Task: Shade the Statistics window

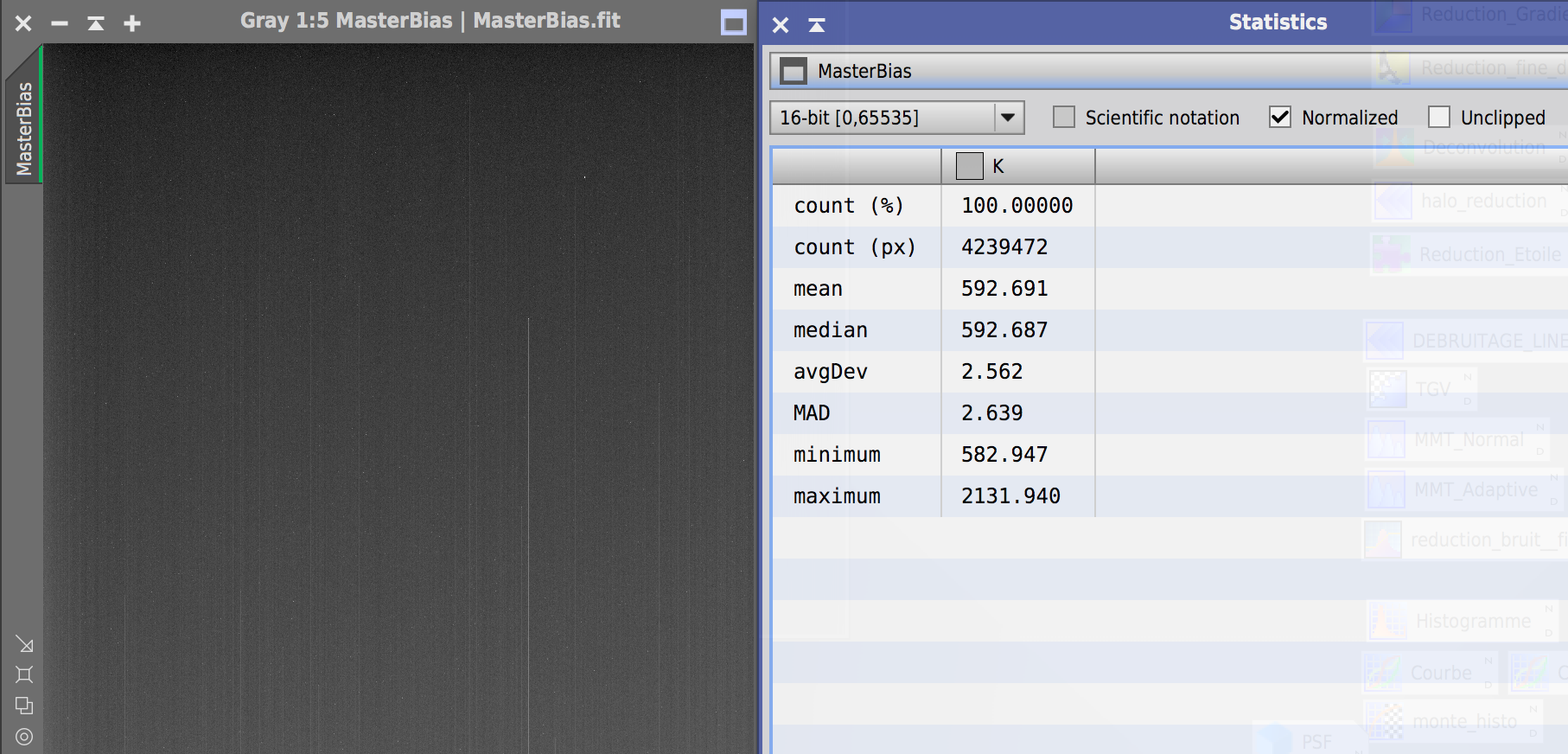Action: point(817,24)
